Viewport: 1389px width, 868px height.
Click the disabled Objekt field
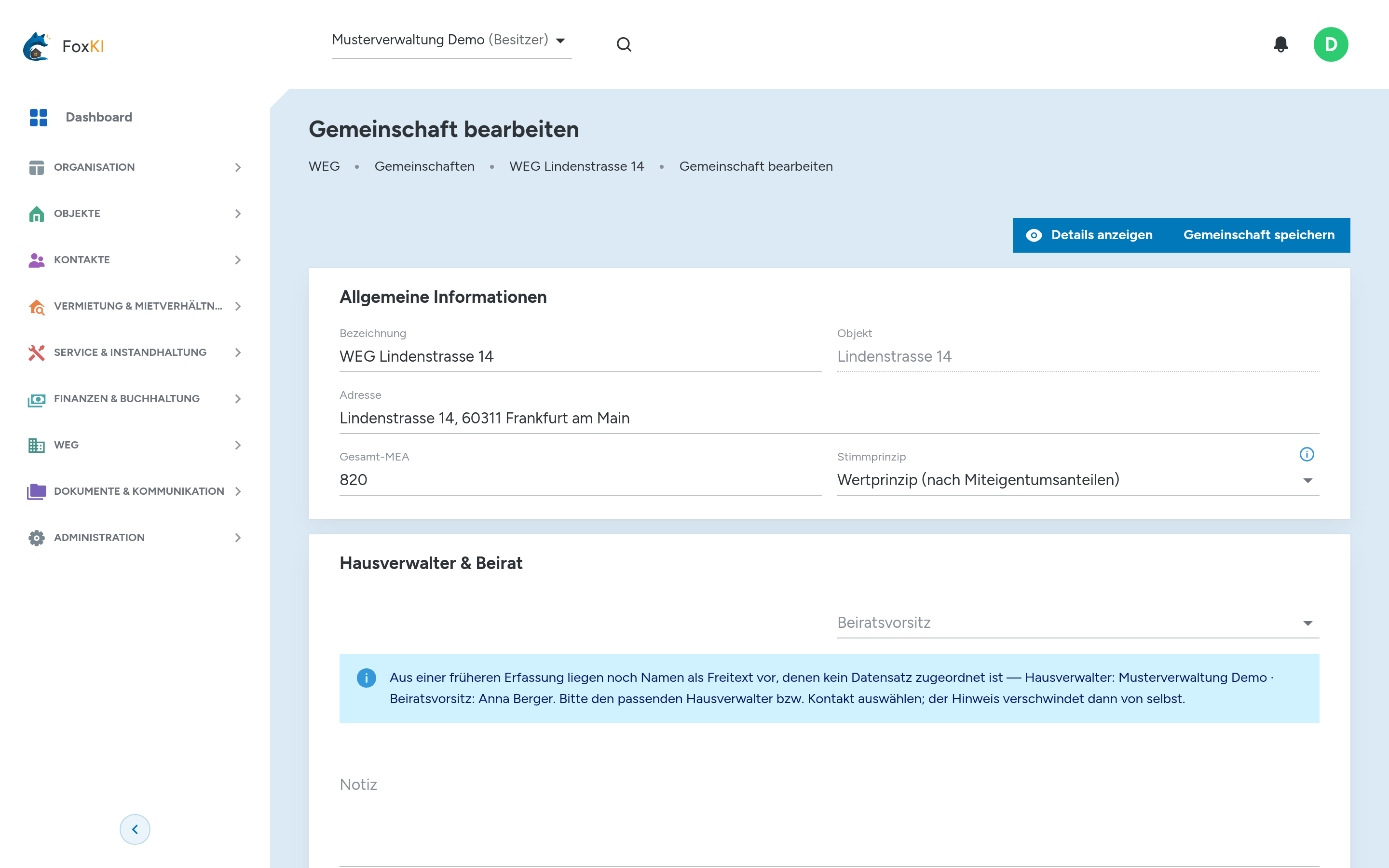[1078, 356]
